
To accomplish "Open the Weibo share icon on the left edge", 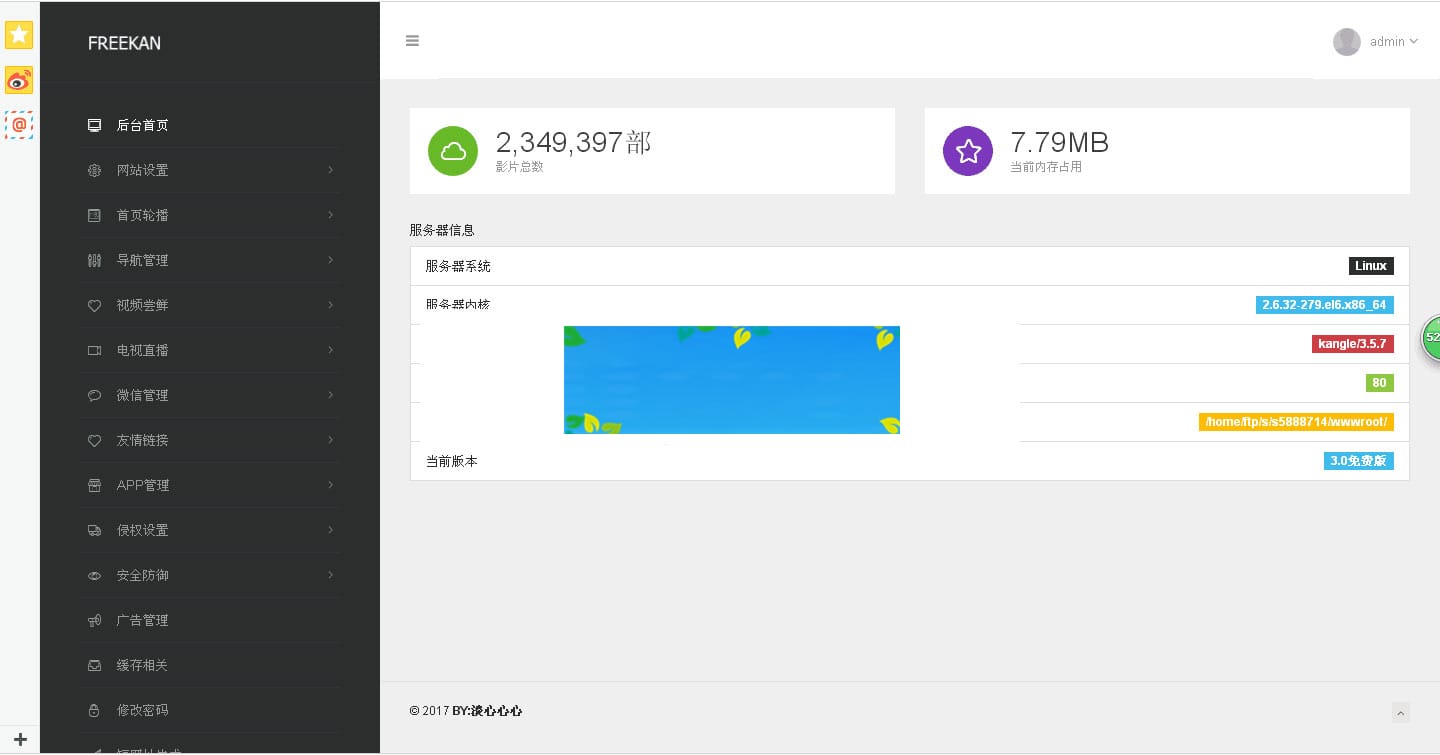I will coord(19,80).
